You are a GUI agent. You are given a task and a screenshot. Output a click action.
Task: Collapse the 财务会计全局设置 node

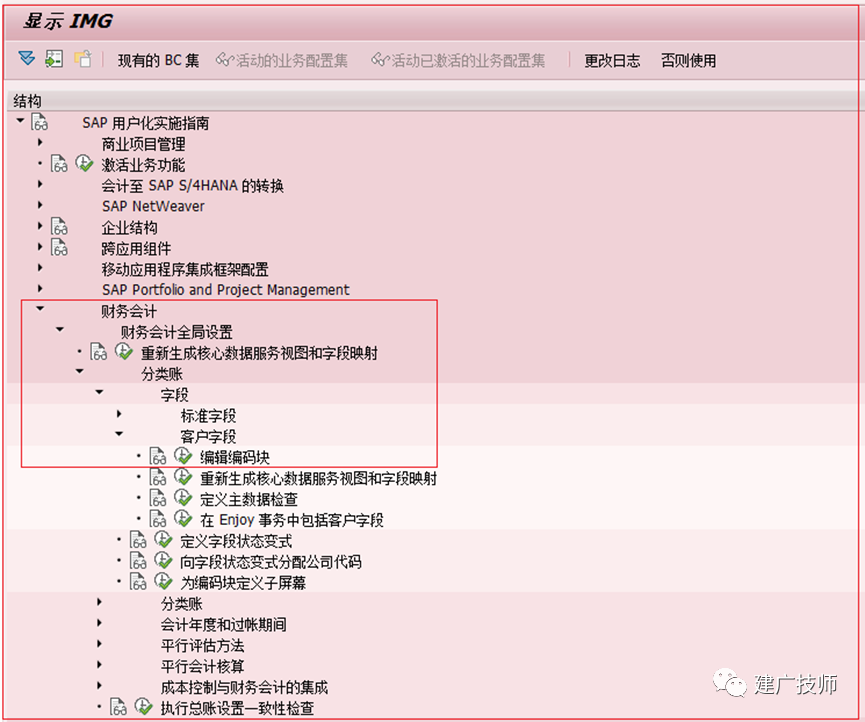(60, 329)
